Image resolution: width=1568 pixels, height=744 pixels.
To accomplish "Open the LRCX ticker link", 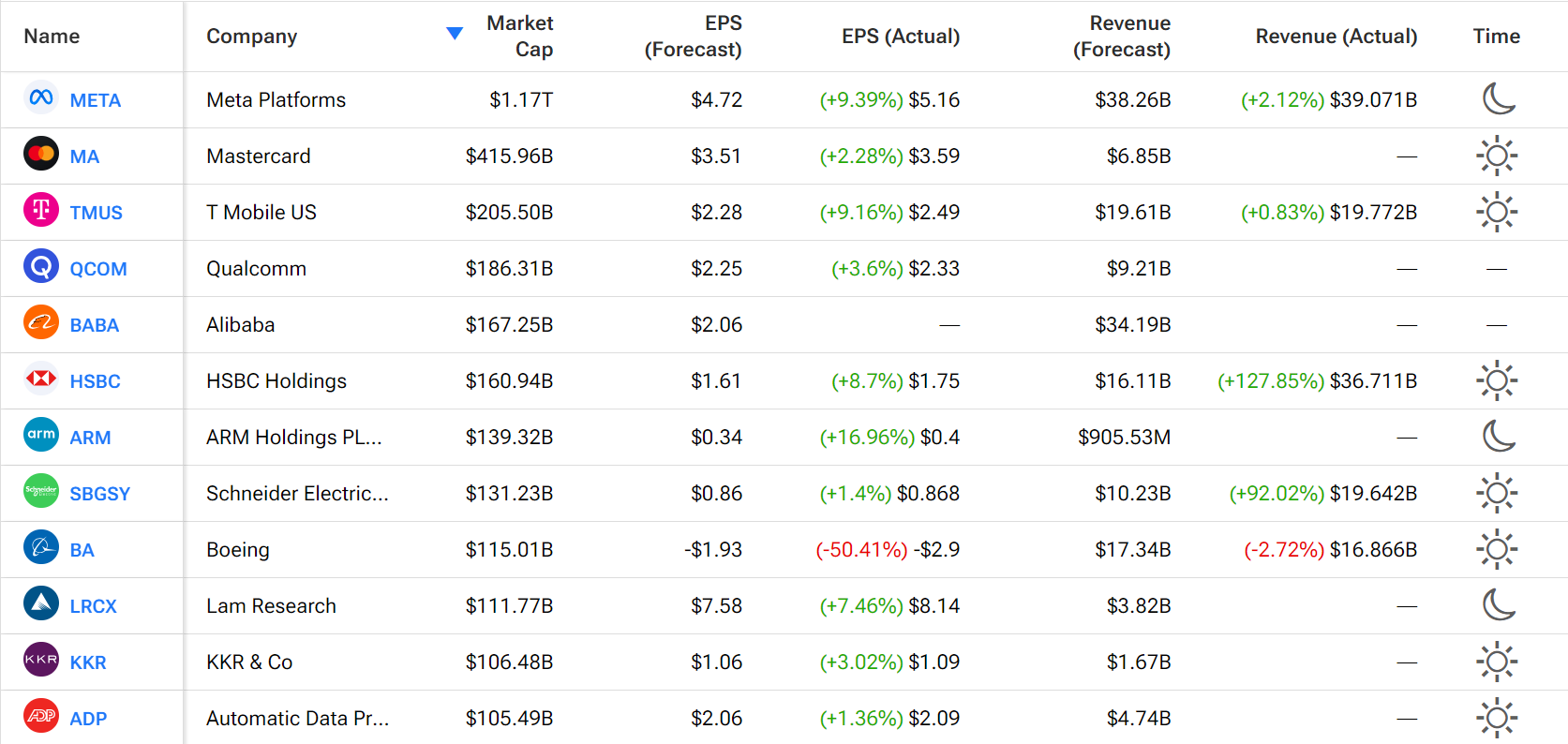I will [x=94, y=606].
